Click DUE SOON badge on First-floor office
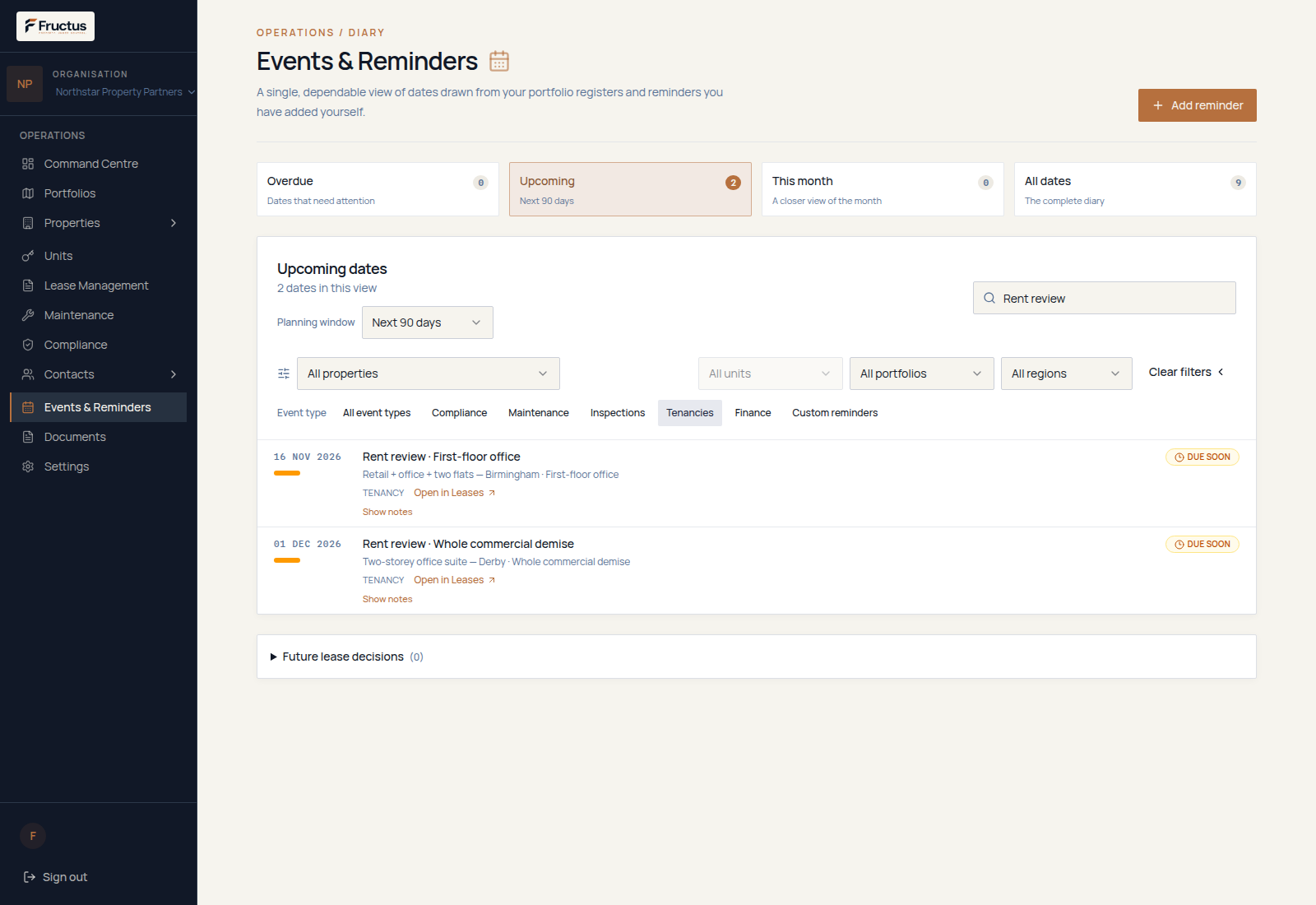 point(1202,457)
